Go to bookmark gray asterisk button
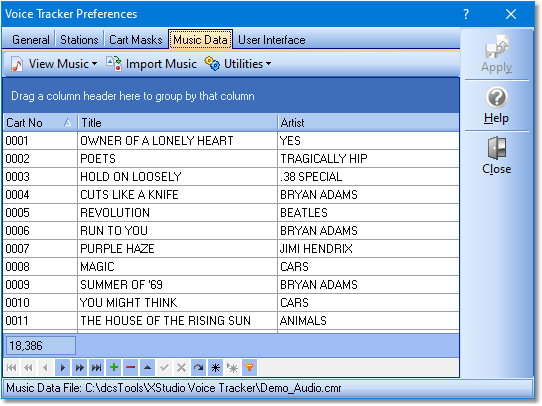The height and width of the screenshot is (406, 542). (232, 368)
